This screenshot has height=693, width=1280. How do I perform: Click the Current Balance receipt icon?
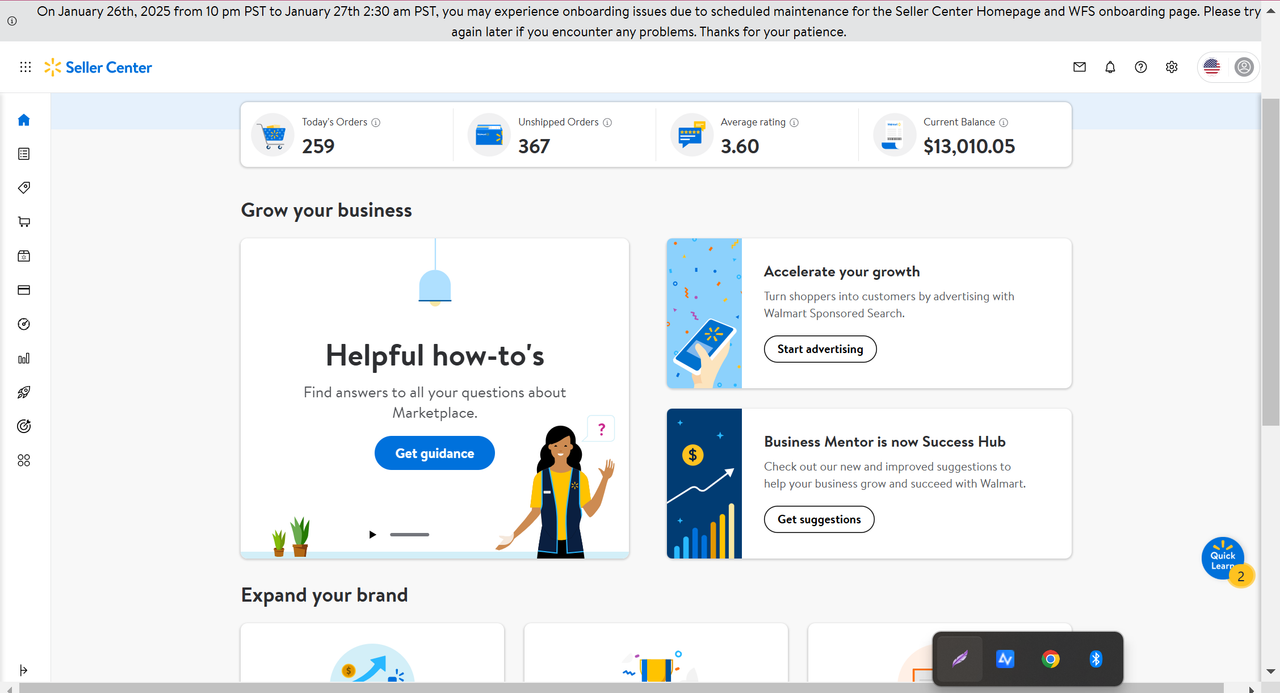click(x=894, y=134)
